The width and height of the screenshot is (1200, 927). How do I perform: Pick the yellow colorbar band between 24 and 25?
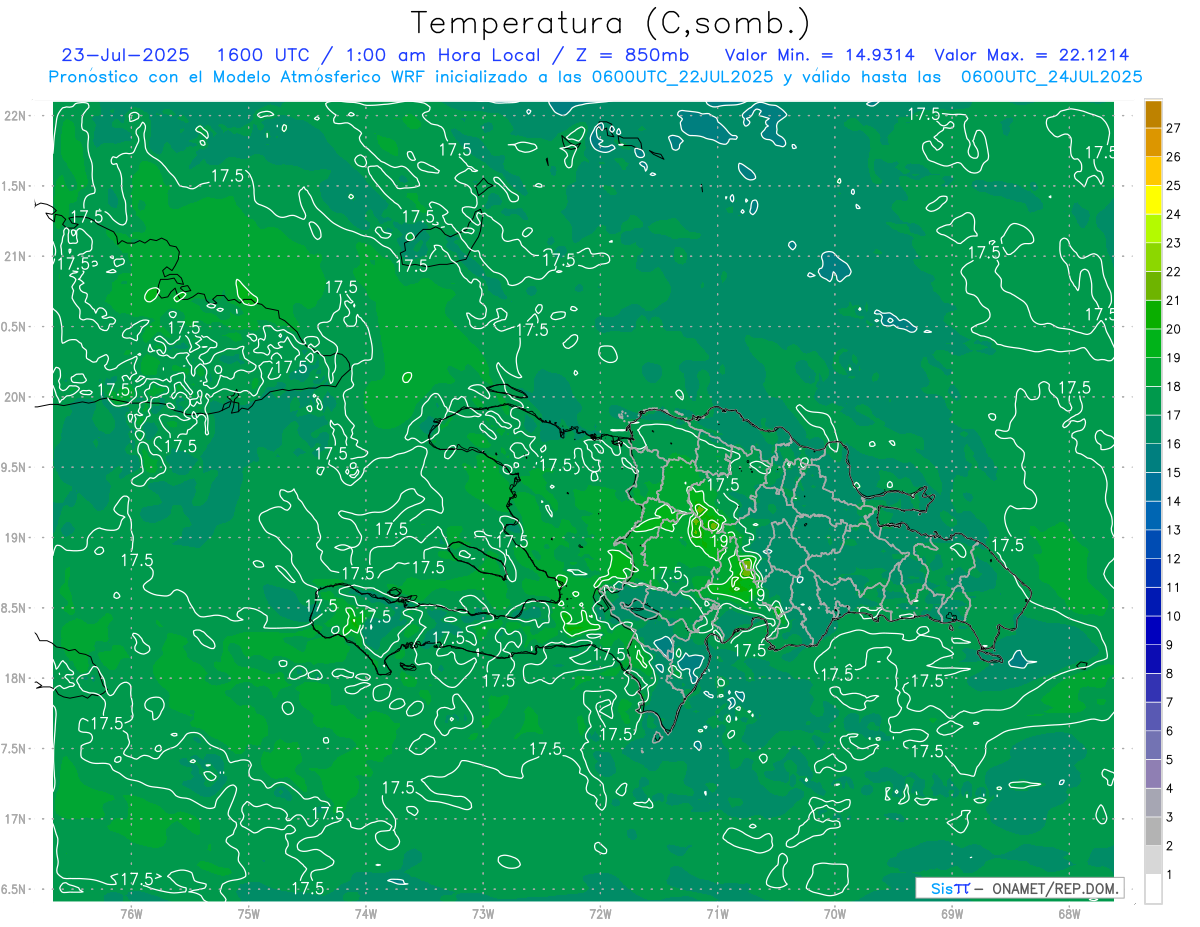coord(1153,199)
